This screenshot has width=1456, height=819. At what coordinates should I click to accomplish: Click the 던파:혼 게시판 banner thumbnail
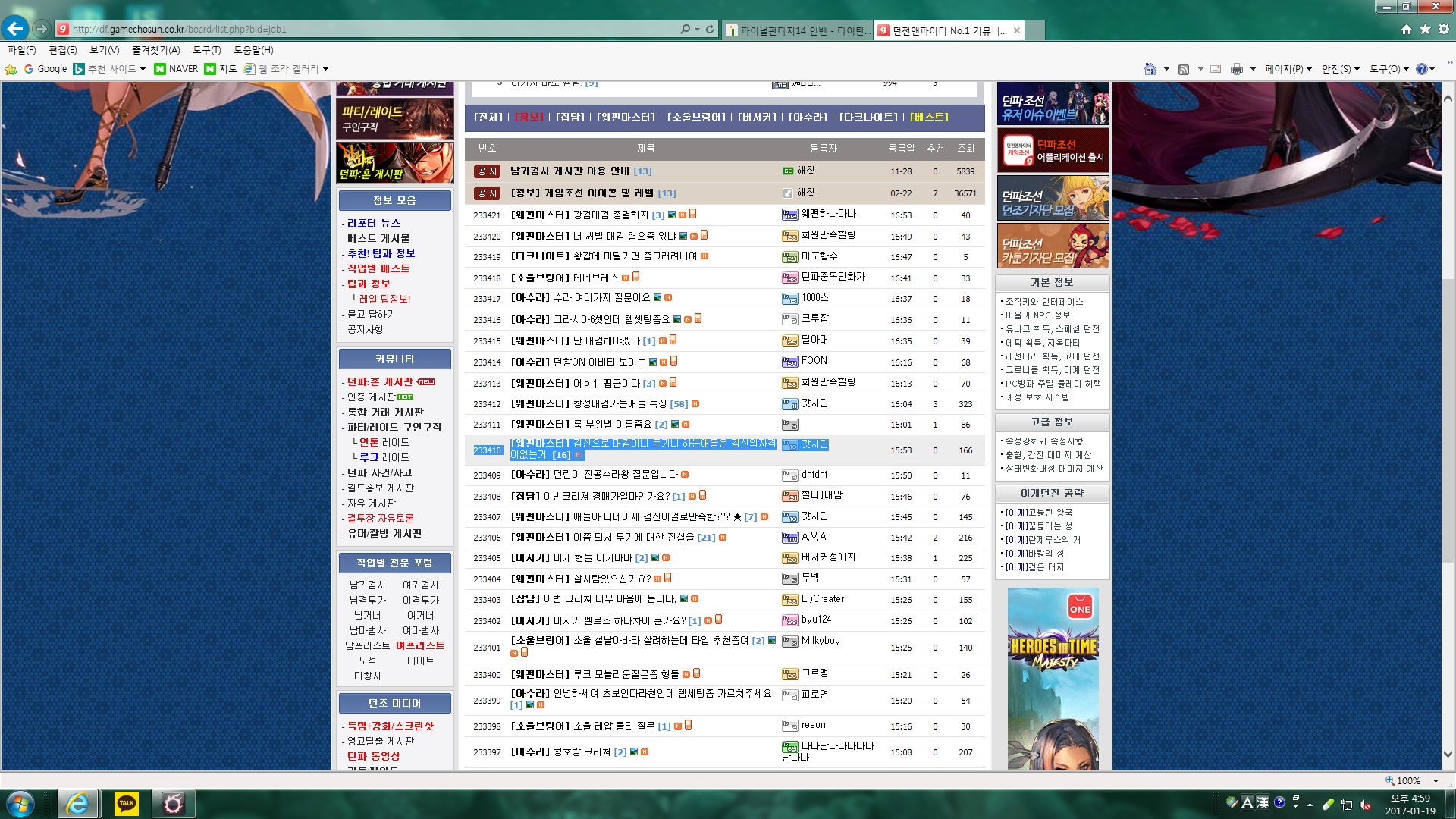click(394, 162)
